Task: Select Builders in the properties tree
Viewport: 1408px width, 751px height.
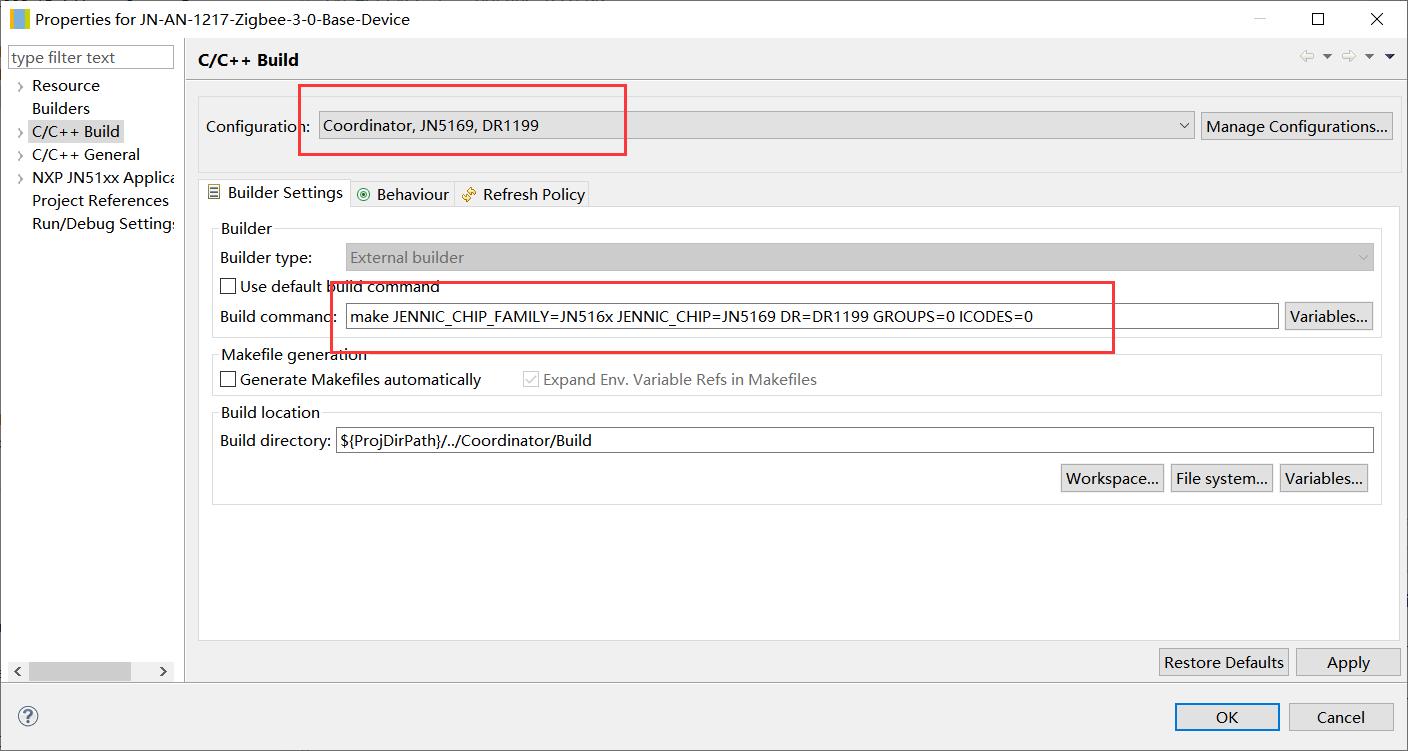Action: [x=61, y=108]
